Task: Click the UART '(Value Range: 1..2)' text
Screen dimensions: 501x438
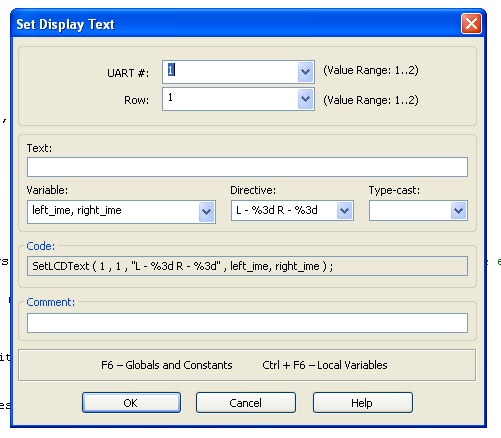Action: tap(371, 70)
